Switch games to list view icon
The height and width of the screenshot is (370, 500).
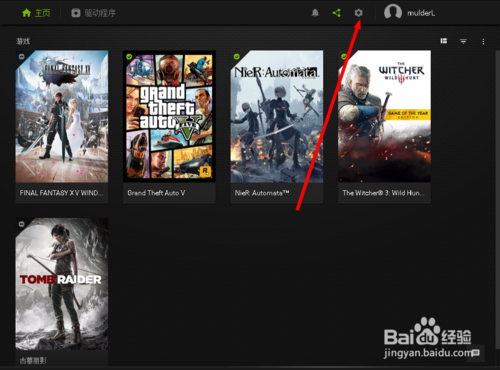pyautogui.click(x=444, y=41)
